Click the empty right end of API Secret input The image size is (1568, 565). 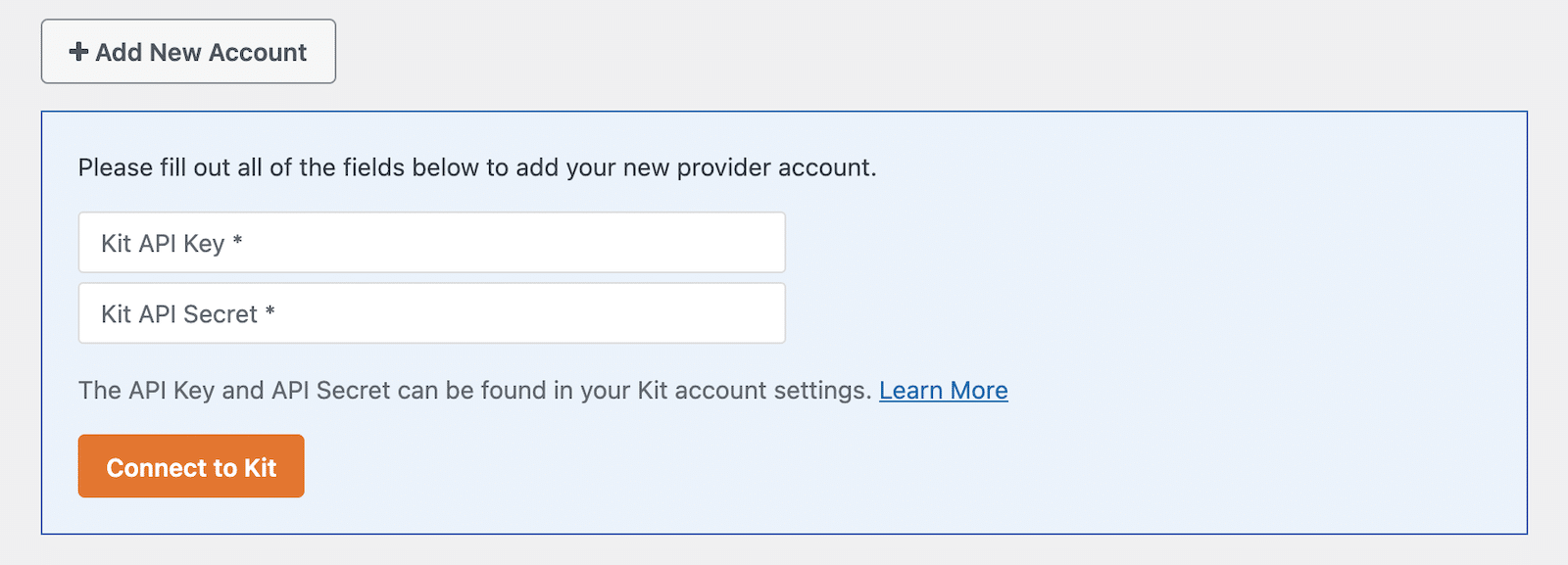point(725,313)
